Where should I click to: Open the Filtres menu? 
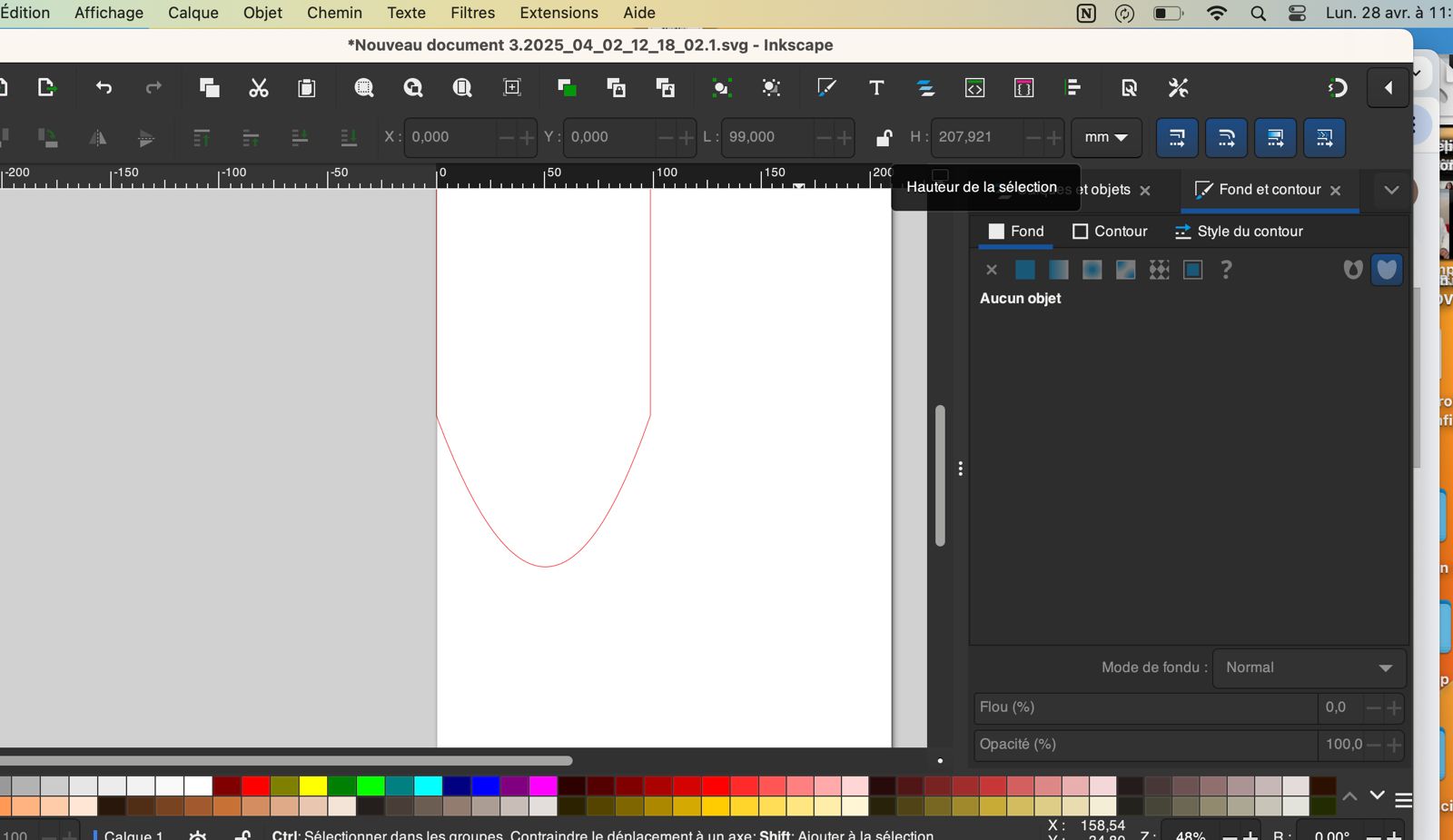(472, 13)
